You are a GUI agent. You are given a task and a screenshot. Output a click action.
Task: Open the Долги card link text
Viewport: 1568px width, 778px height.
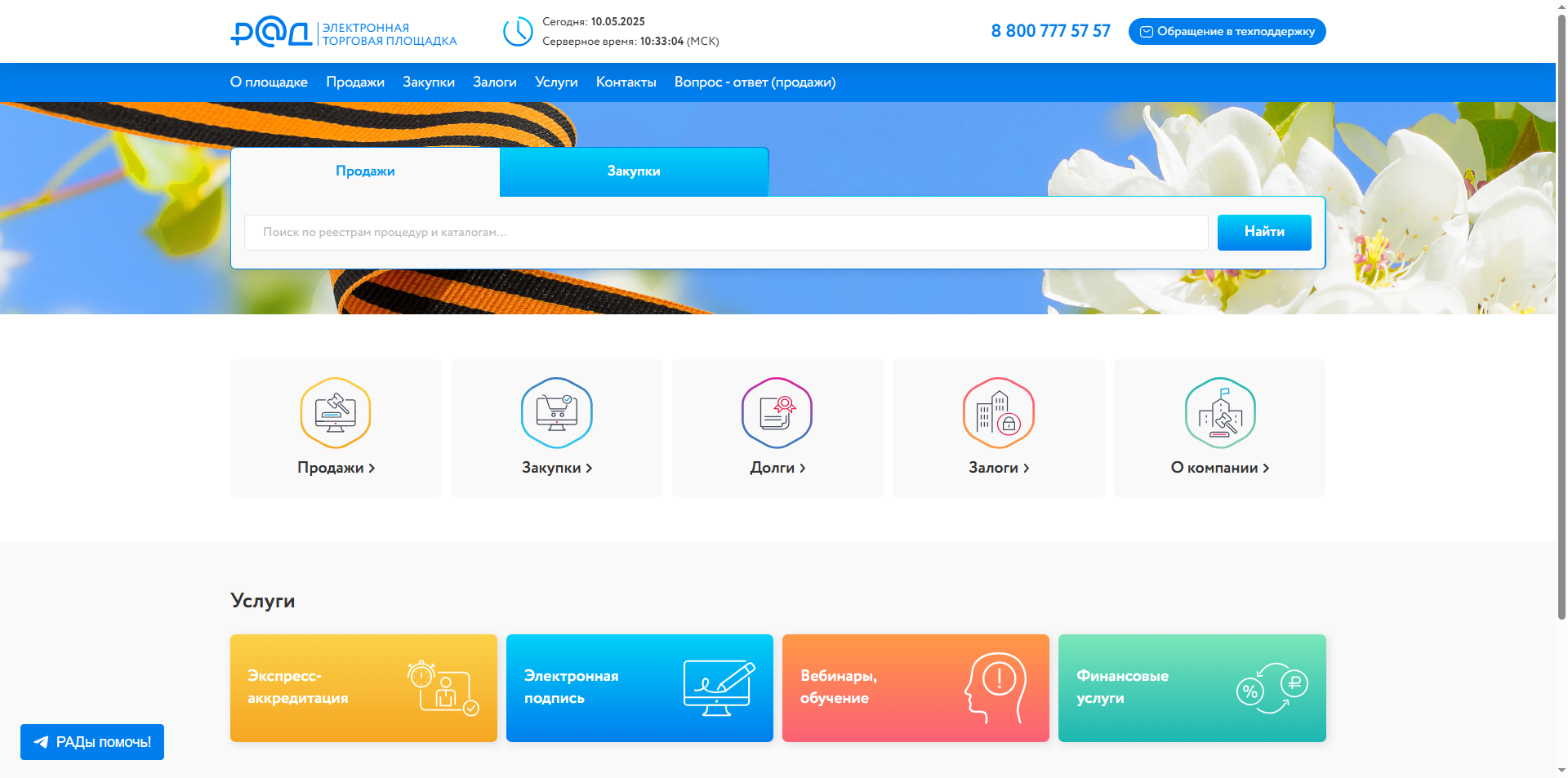click(773, 468)
